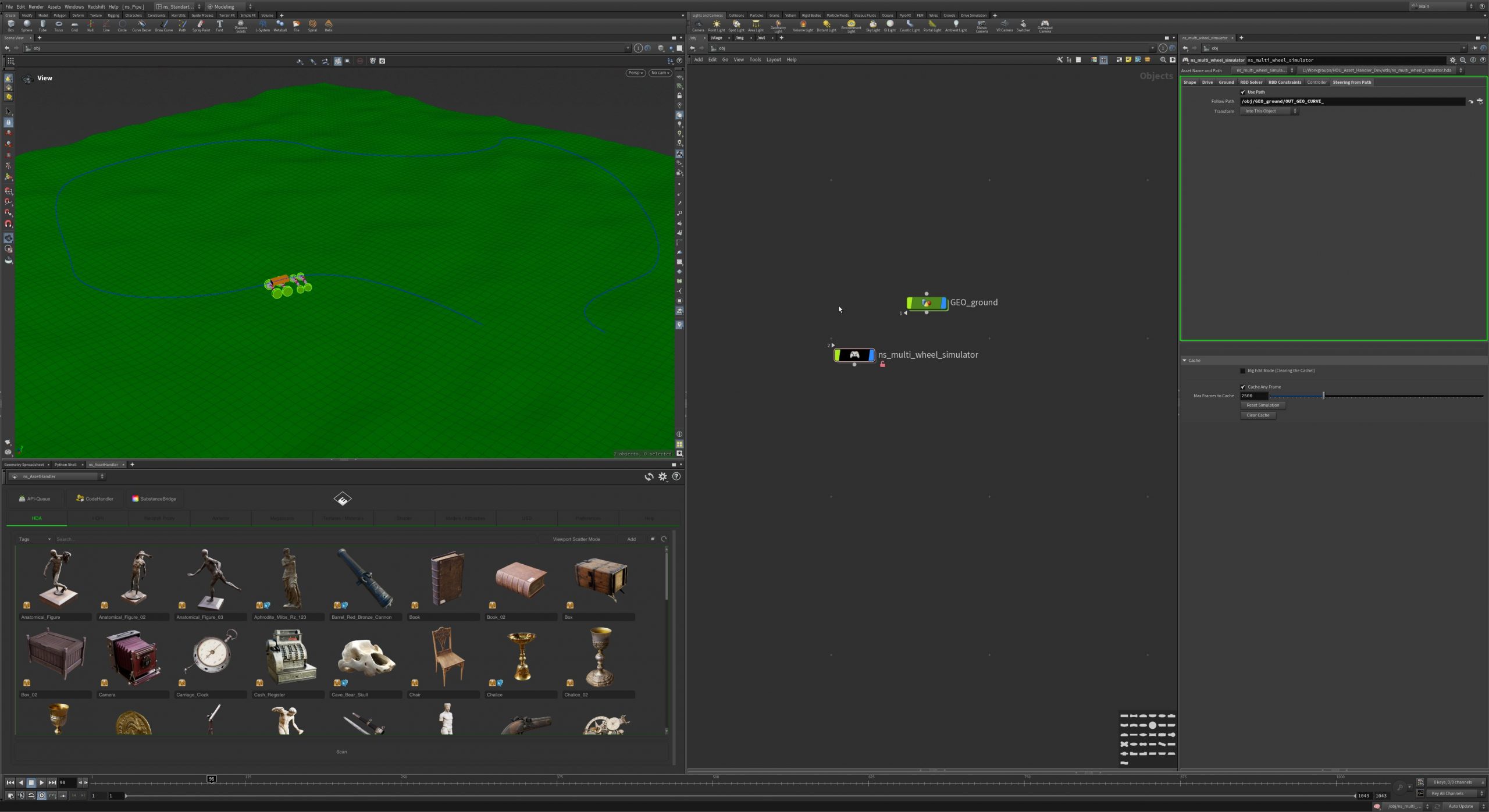Collapse the Cache section
The image size is (1489, 812).
coord(1184,361)
